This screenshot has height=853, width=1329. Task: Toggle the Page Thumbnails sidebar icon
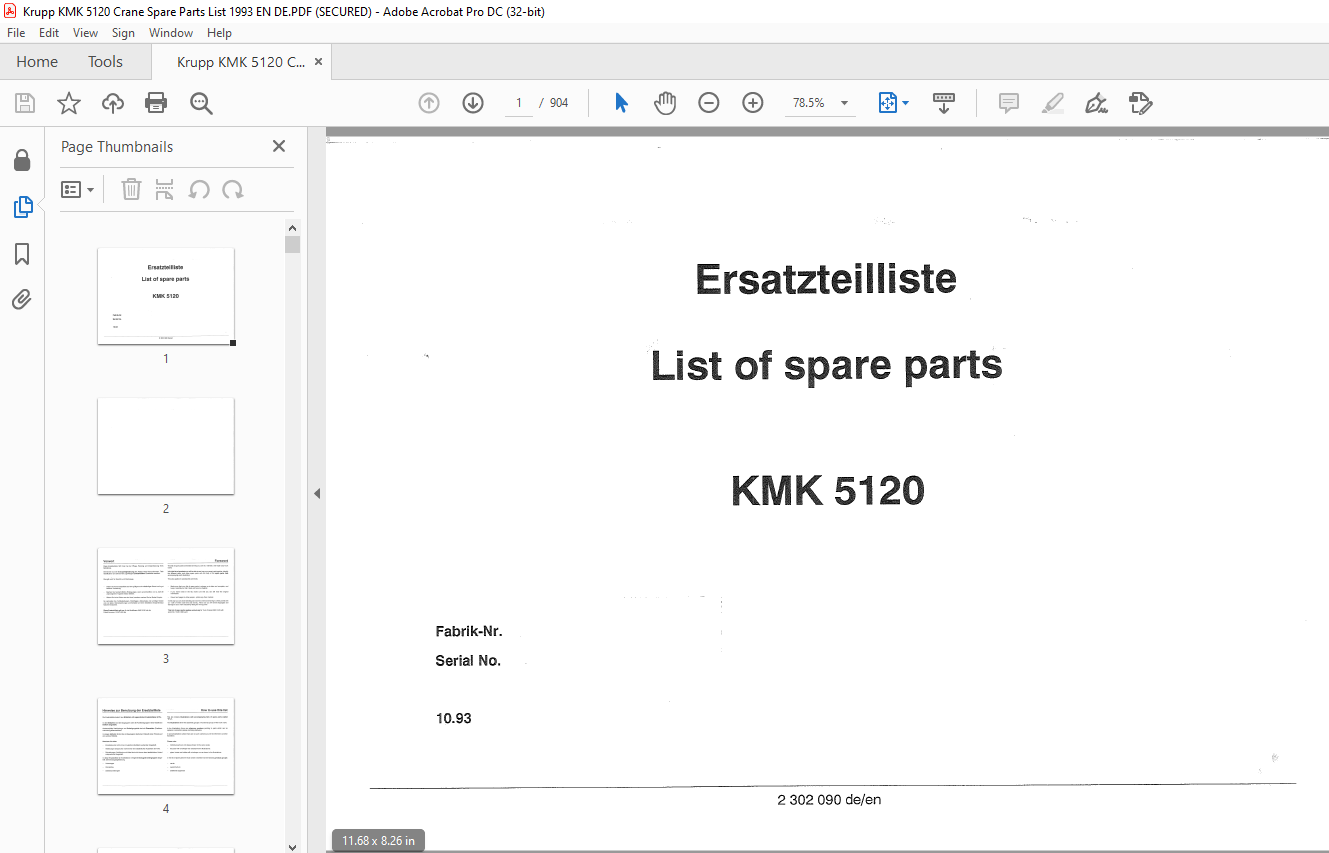point(22,207)
